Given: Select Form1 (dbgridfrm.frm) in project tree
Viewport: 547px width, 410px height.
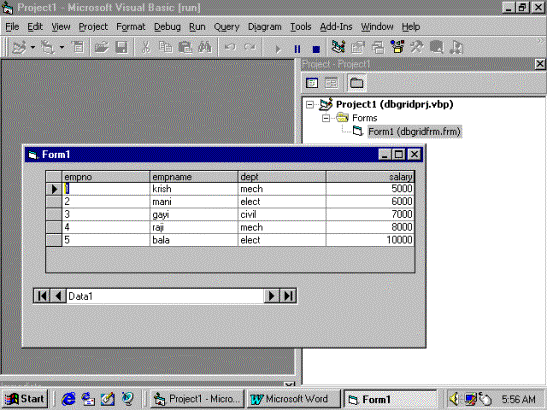Looking at the screenshot, I should point(414,132).
